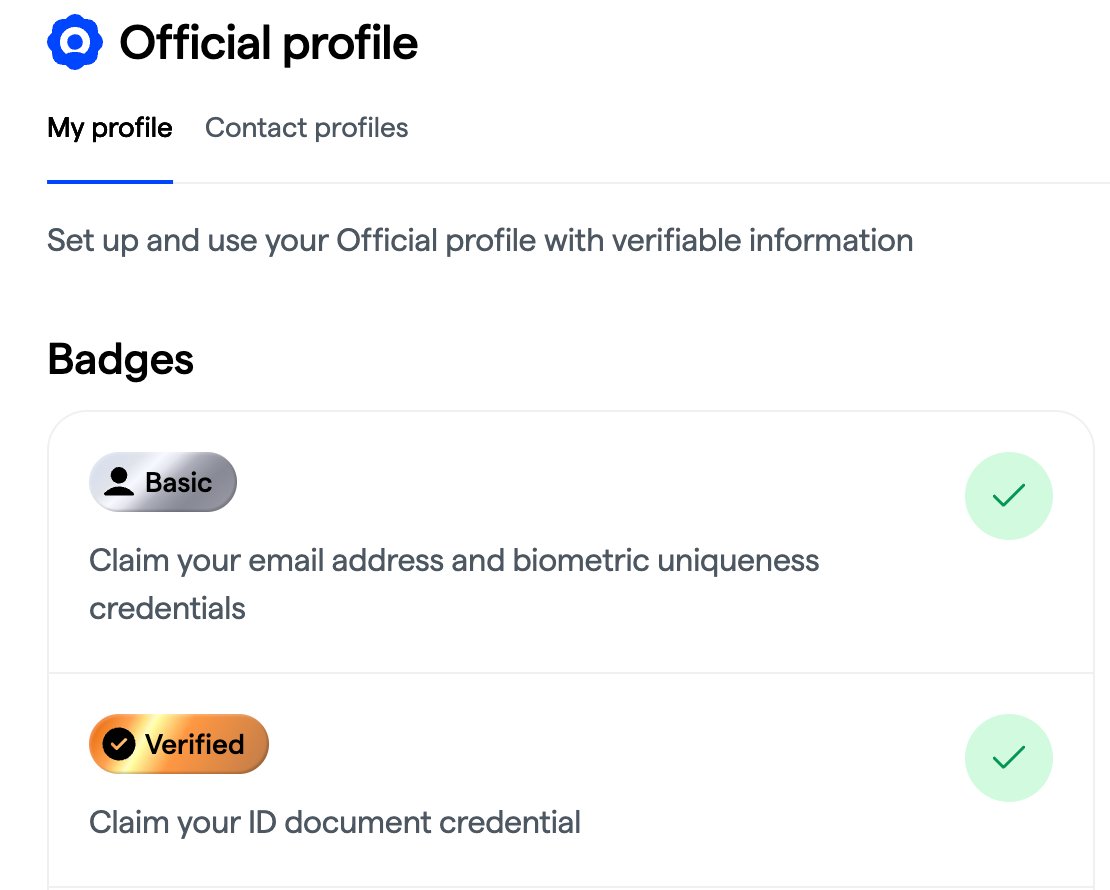Click the Official profile page title
This screenshot has height=890, width=1110.
pos(268,43)
